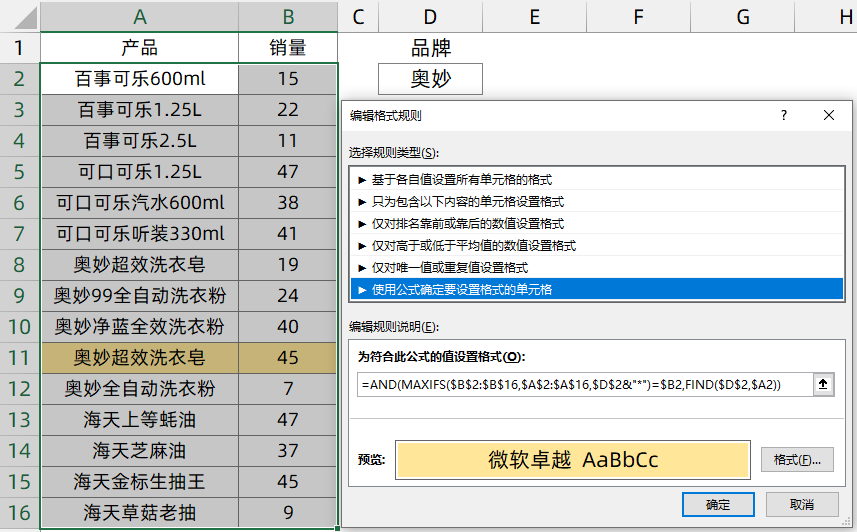This screenshot has height=532, width=857.
Task: Click sales value 7 in row 12
Action: coord(288,389)
